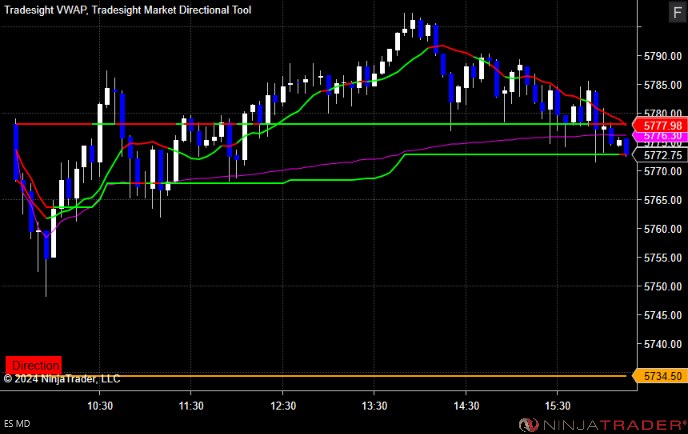Click the 14:30 time axis label
This screenshot has width=688, height=434.
pos(466,406)
